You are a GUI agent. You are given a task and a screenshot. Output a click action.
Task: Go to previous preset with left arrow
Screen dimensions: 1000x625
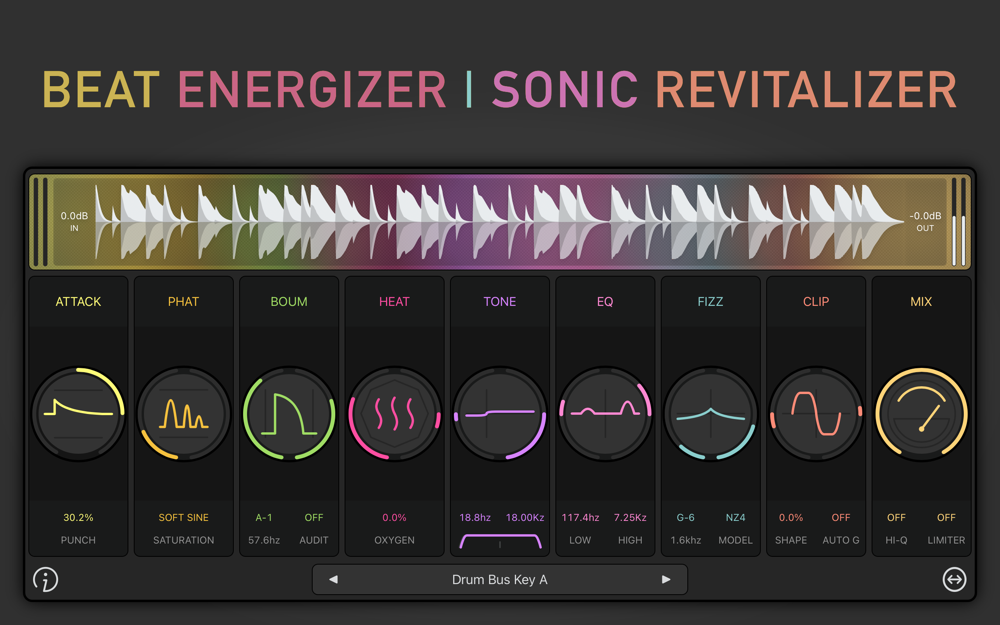tap(333, 580)
